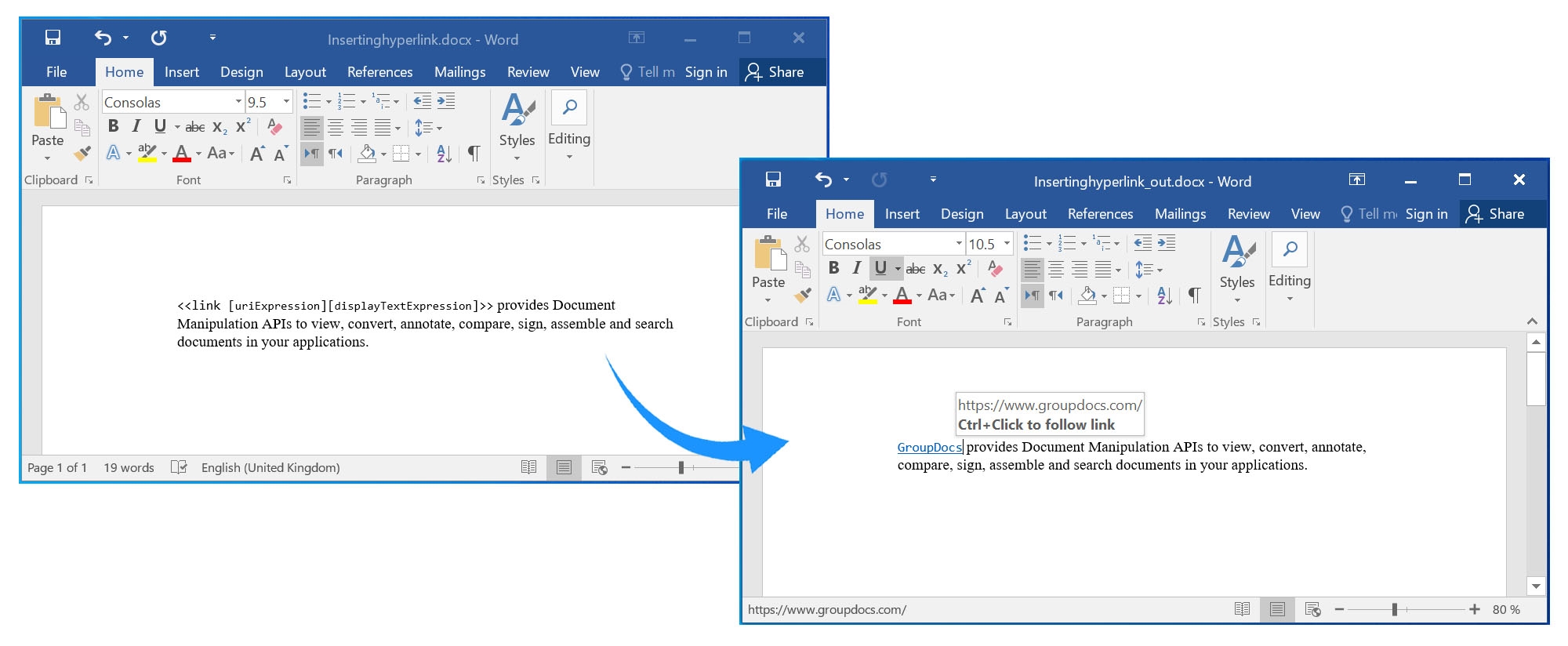Click vertical scrollbar down arrow in right window

(1535, 586)
